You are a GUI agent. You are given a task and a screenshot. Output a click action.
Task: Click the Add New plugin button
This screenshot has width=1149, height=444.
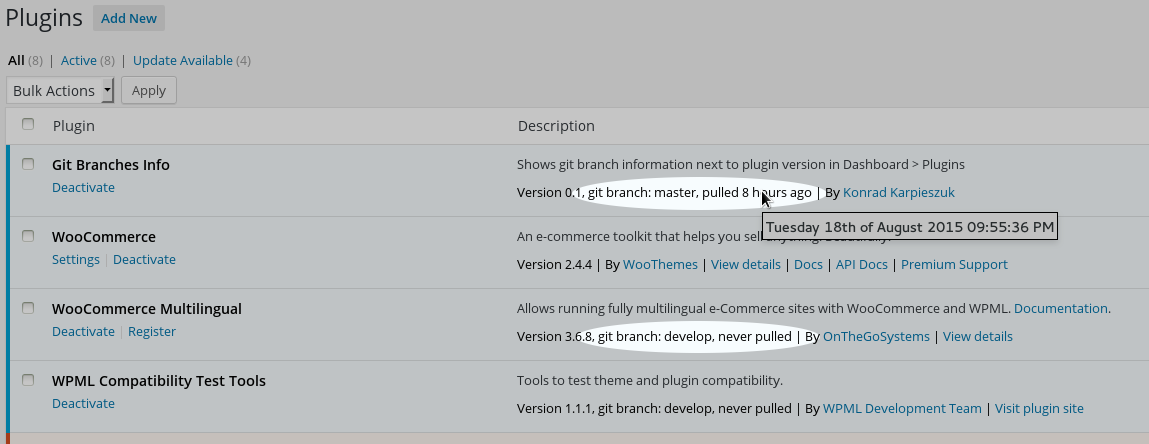click(x=129, y=18)
